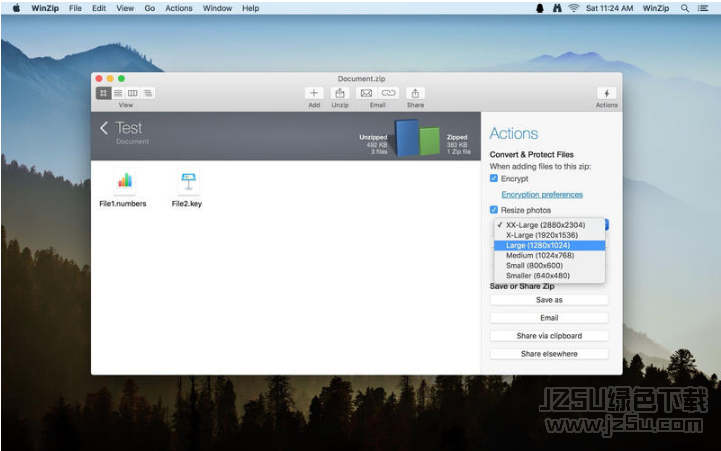Toggle the Actions lightning bolt icon
Screen dimensions: 721x451
pos(607,93)
